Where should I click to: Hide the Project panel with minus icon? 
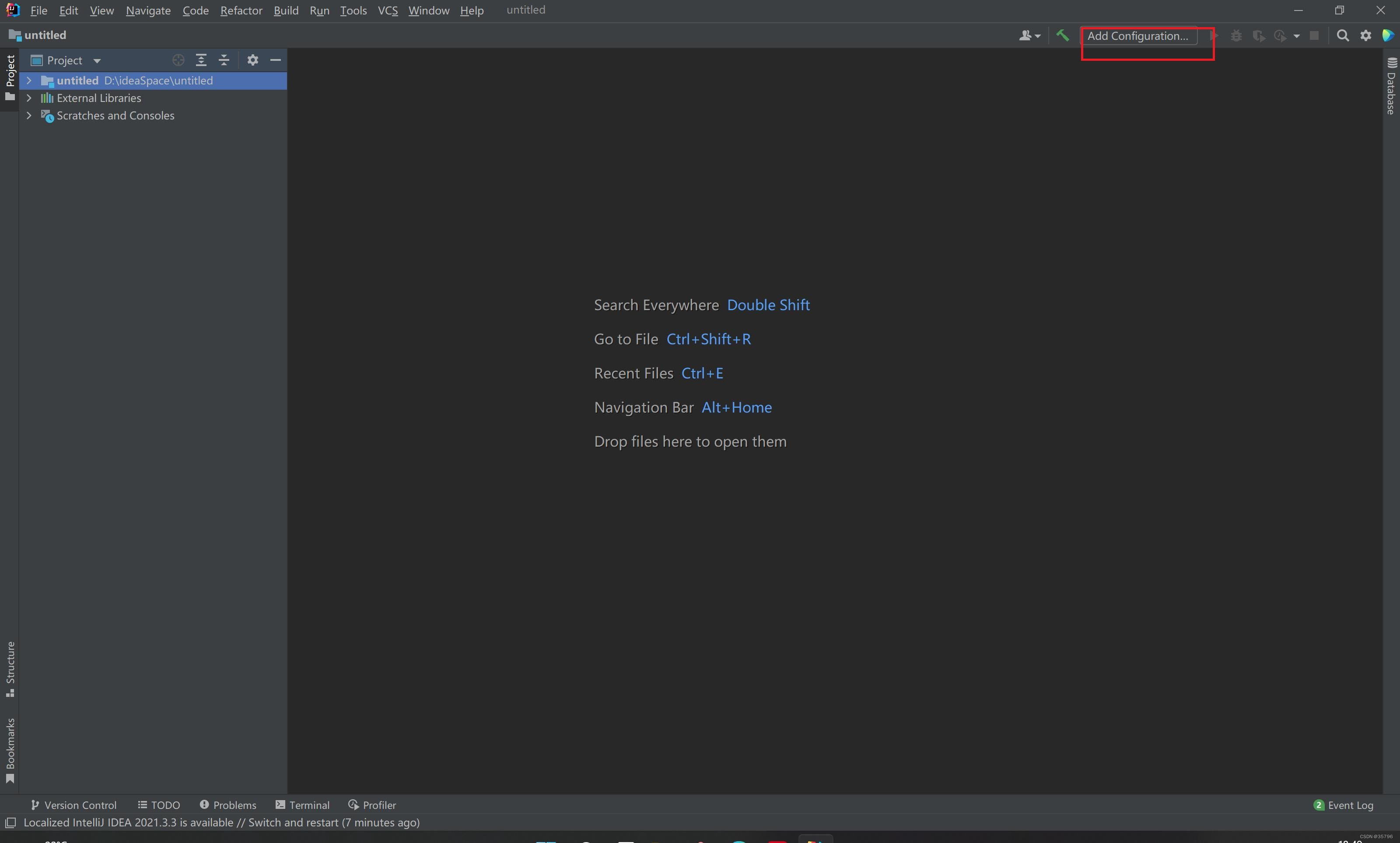click(276, 60)
